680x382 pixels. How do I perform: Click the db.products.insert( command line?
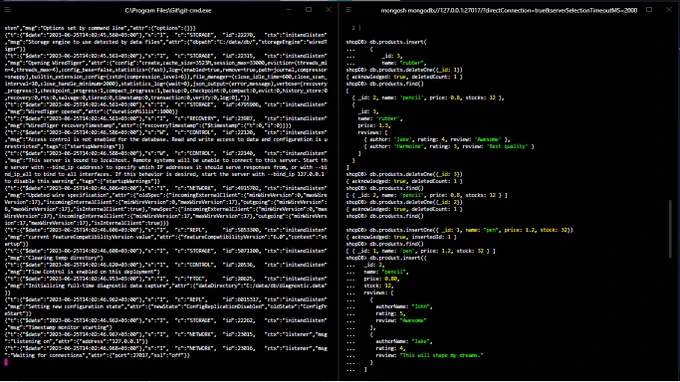[x=386, y=42]
